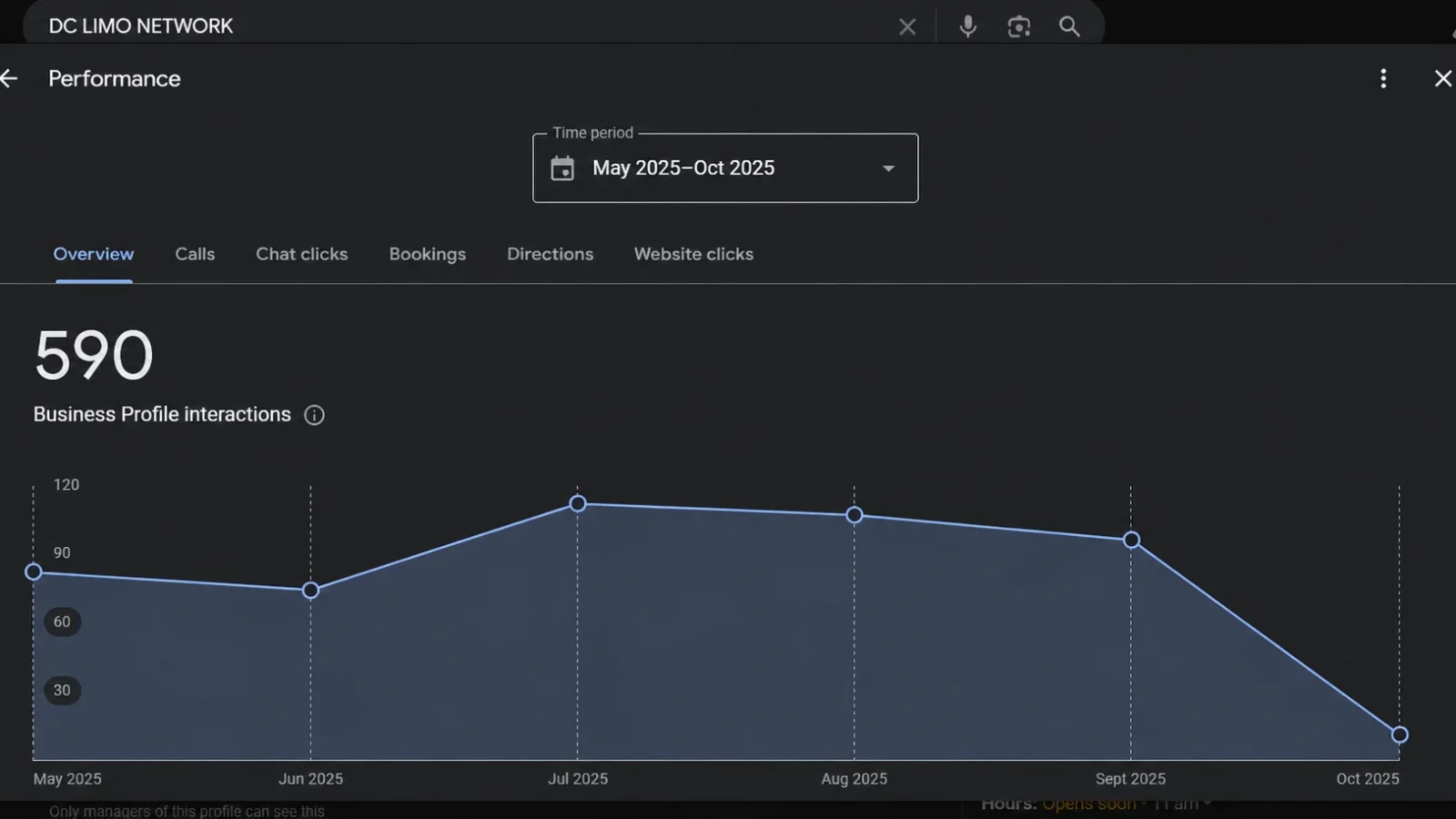The image size is (1456, 819).
Task: Go back with the arrow next to Performance
Action: click(9, 79)
